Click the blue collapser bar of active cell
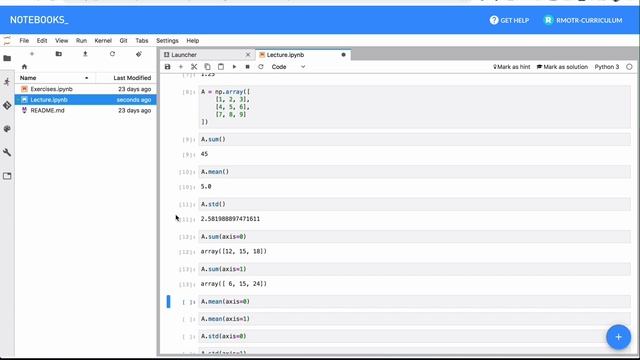 [168, 301]
